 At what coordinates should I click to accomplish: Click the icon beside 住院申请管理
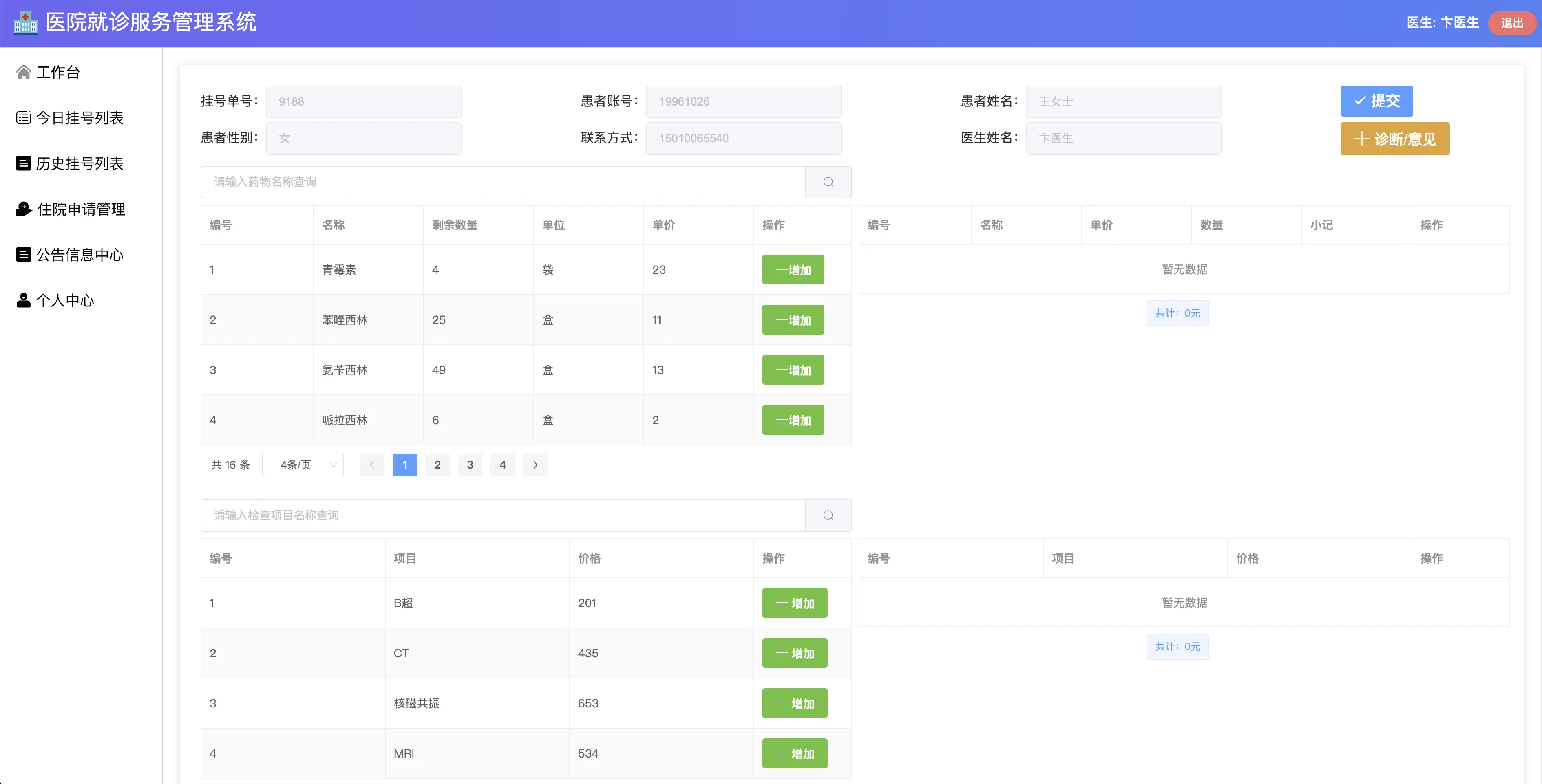tap(23, 209)
